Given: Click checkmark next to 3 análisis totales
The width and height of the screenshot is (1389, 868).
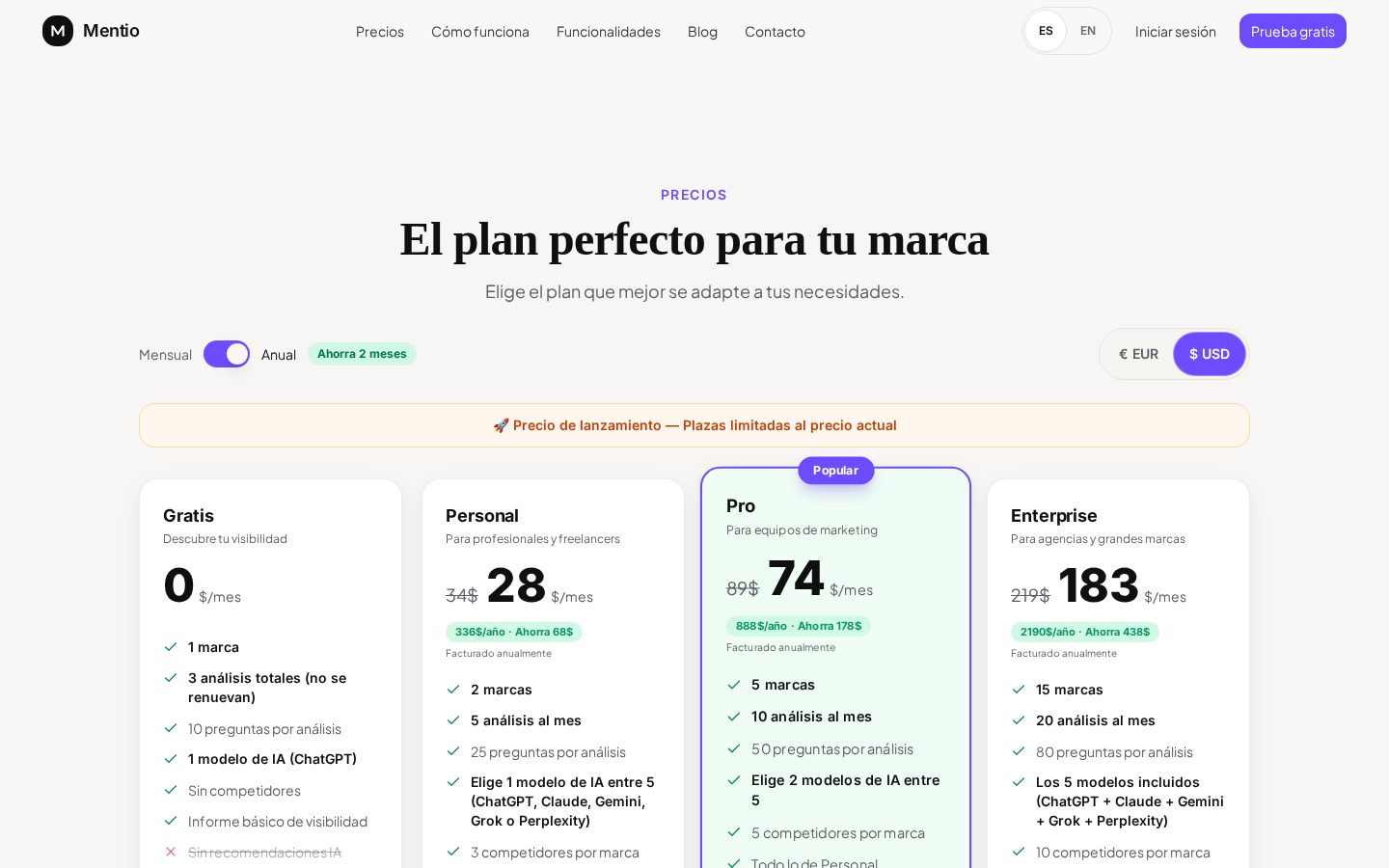Looking at the screenshot, I should [171, 678].
